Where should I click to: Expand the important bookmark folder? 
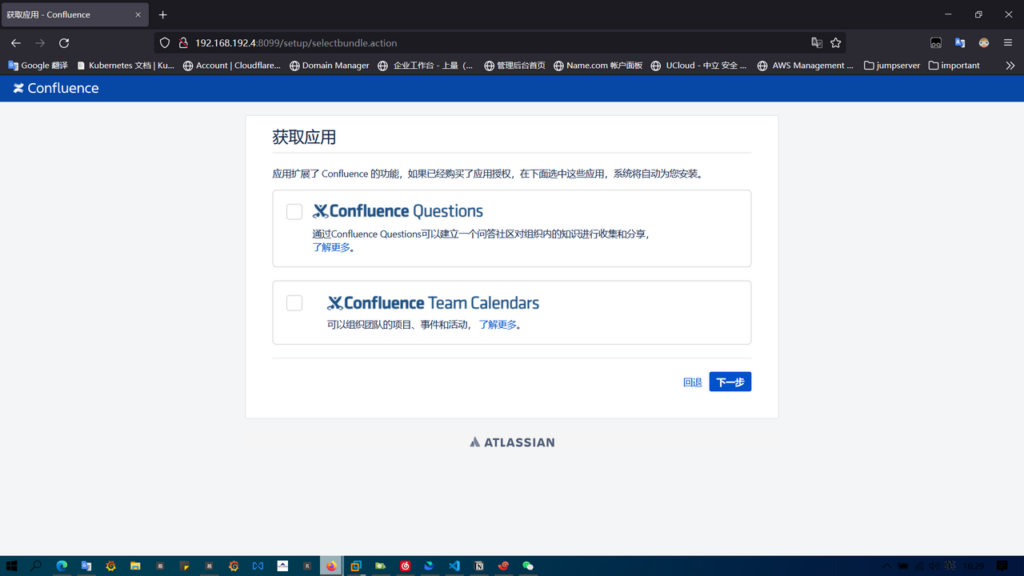[954, 66]
